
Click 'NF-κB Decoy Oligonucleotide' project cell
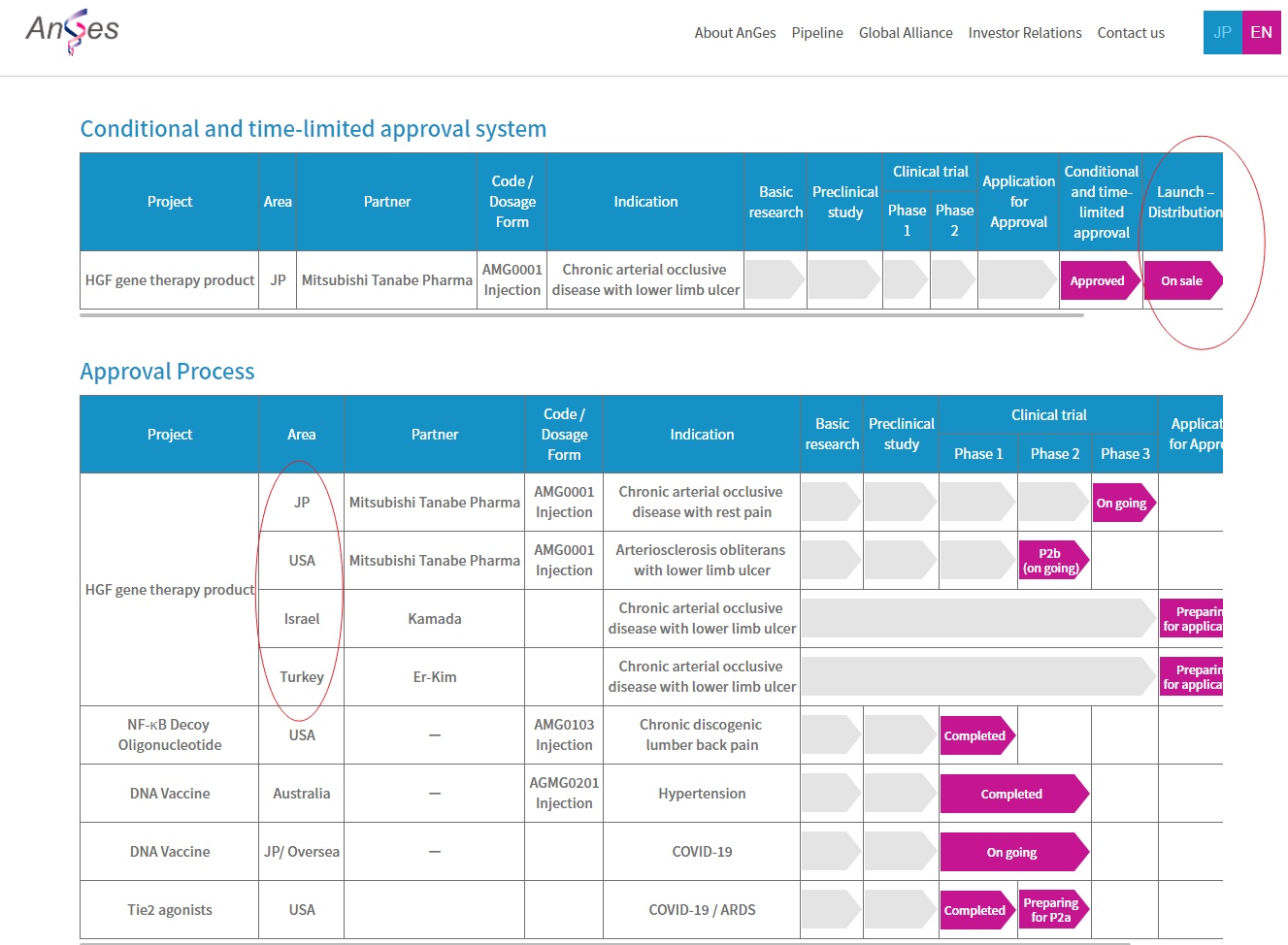[170, 735]
